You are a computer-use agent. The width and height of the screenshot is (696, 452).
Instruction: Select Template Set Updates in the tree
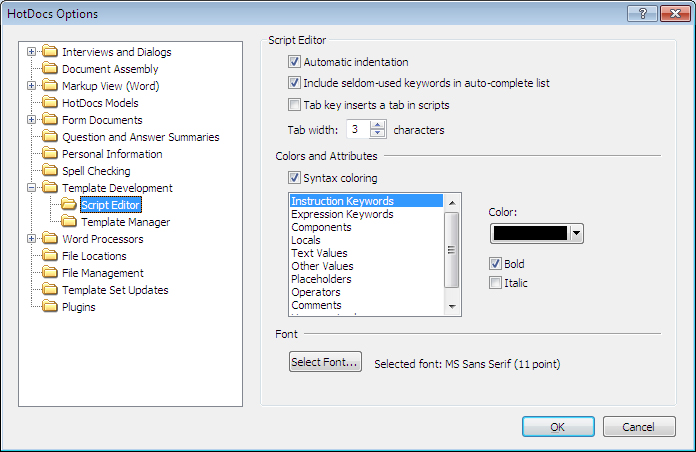click(x=115, y=290)
